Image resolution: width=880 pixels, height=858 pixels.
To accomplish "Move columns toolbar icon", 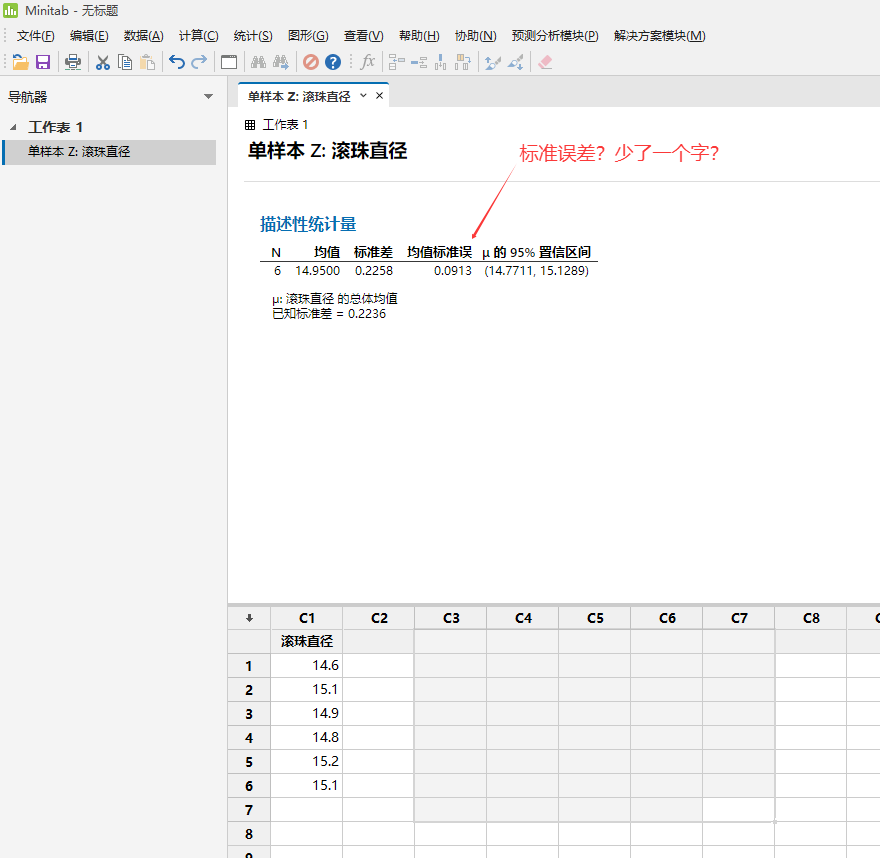I will tap(463, 62).
